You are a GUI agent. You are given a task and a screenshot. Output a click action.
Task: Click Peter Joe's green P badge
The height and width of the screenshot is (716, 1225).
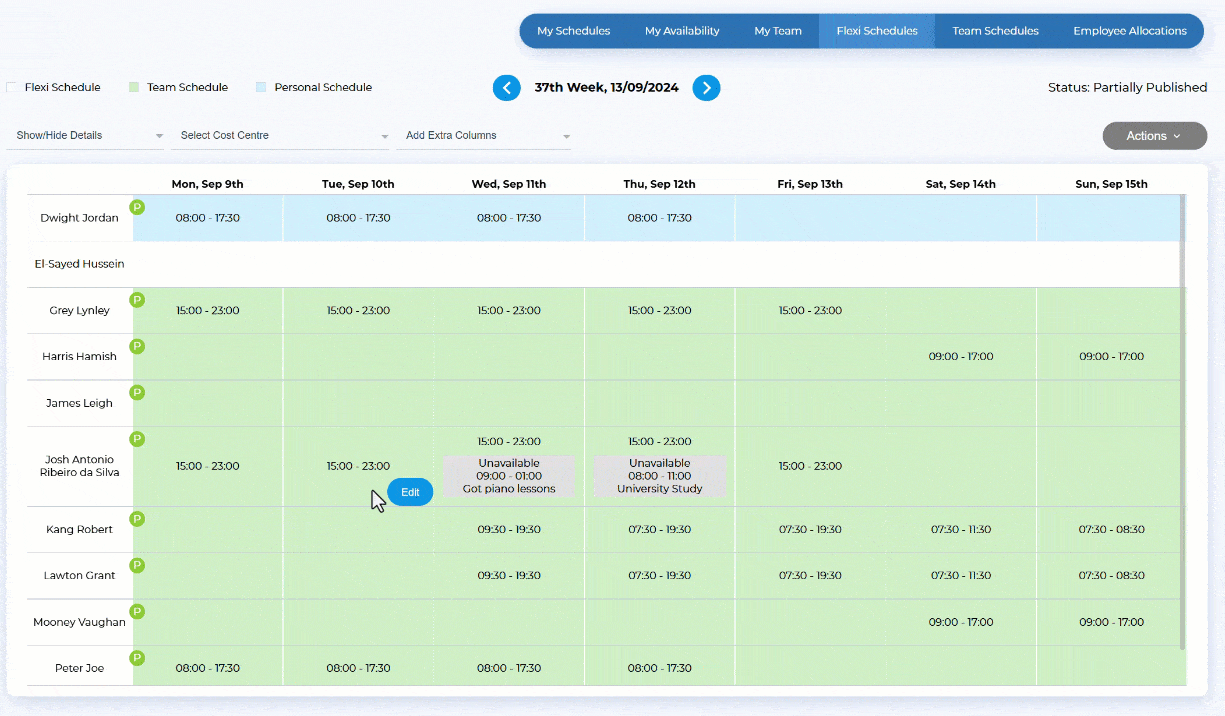coord(137,658)
